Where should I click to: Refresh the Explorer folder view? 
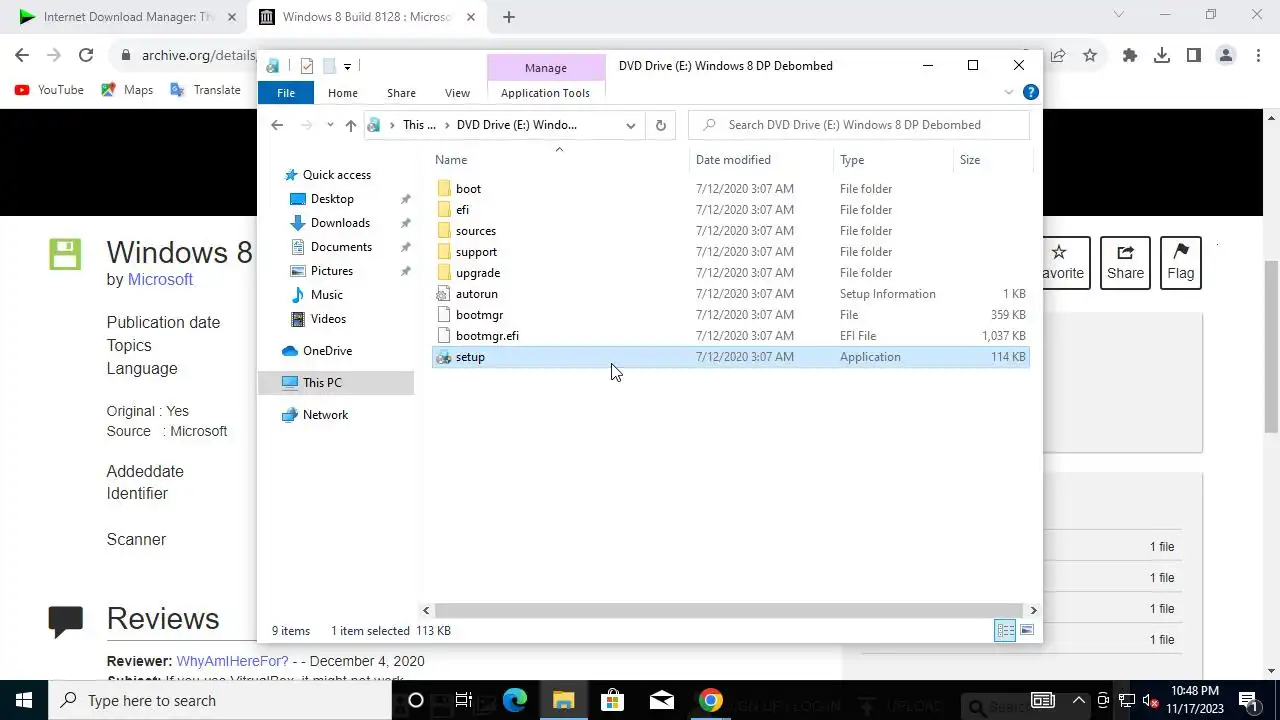point(660,125)
